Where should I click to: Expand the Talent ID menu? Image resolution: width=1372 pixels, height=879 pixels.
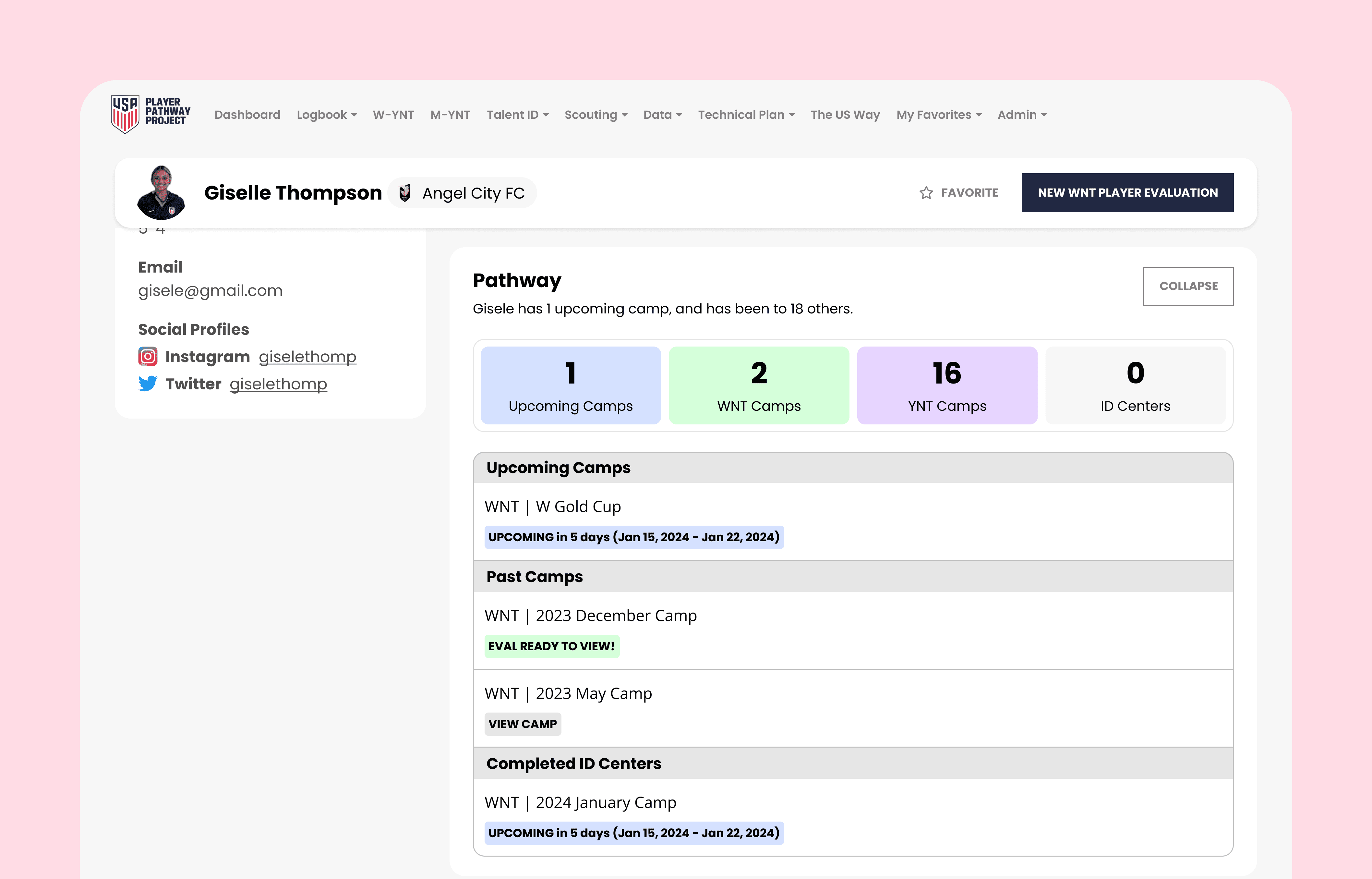pos(517,115)
